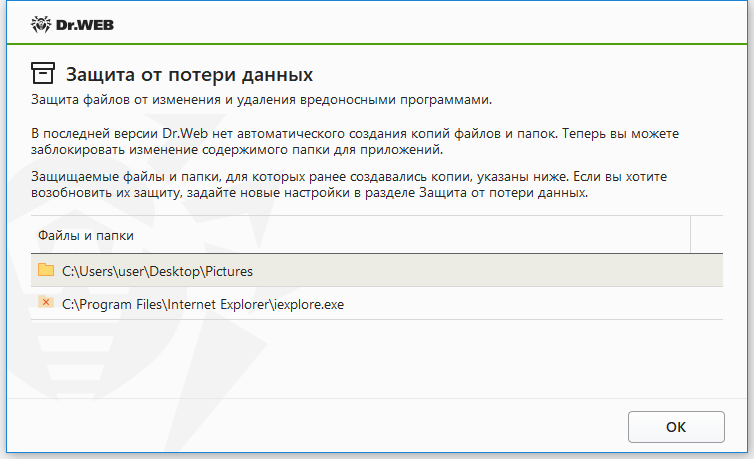Click the archive box icon beside the heading
Screen dimensions: 754x459
pyautogui.click(x=43, y=74)
